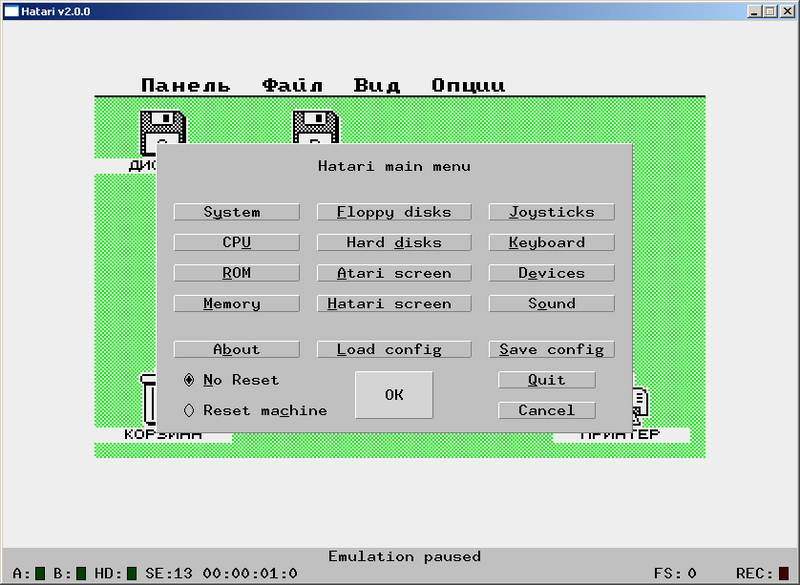This screenshot has width=800, height=585.
Task: Click the HD activity LED
Action: [132, 574]
